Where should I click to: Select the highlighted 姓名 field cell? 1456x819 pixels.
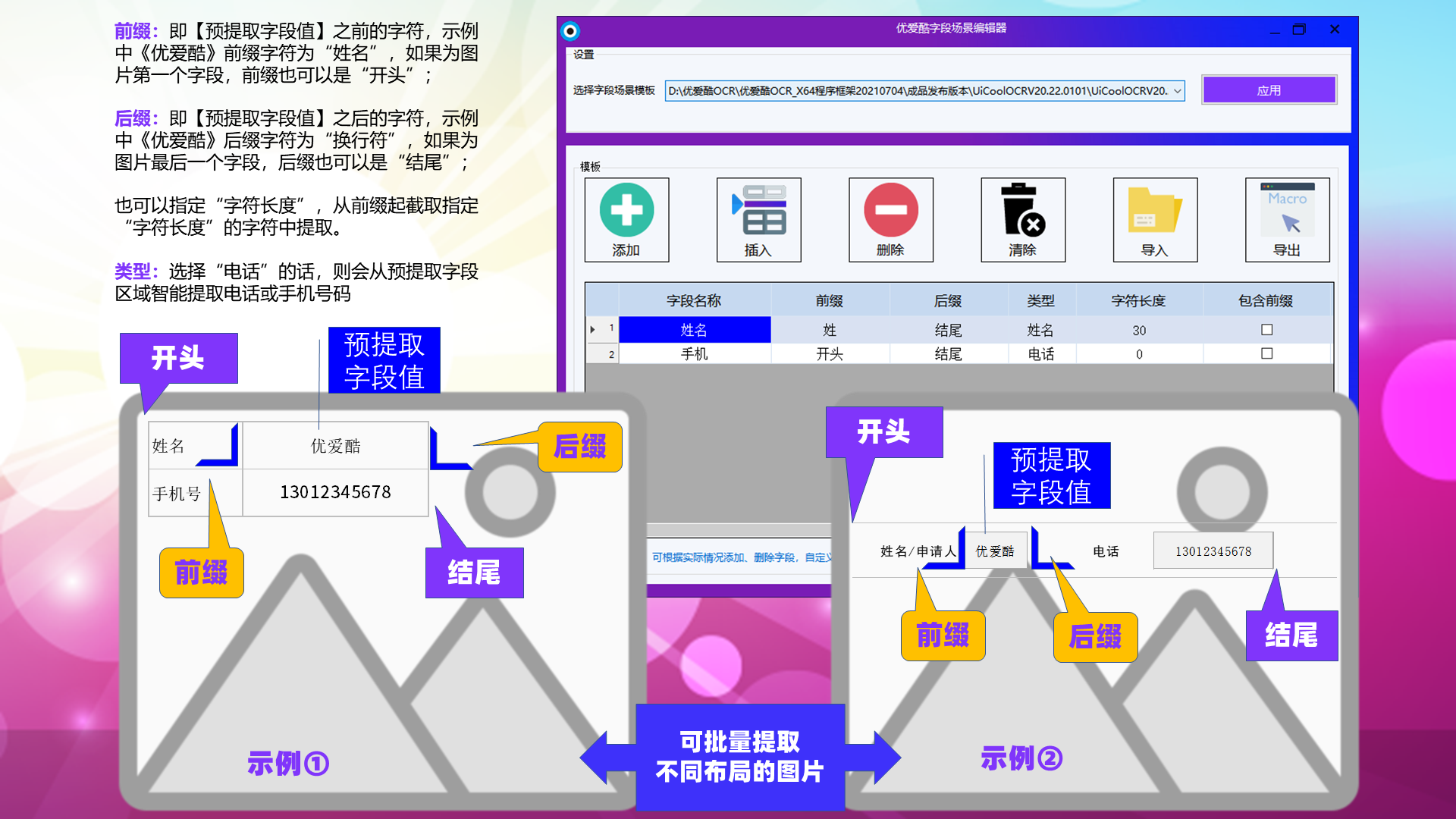(694, 330)
